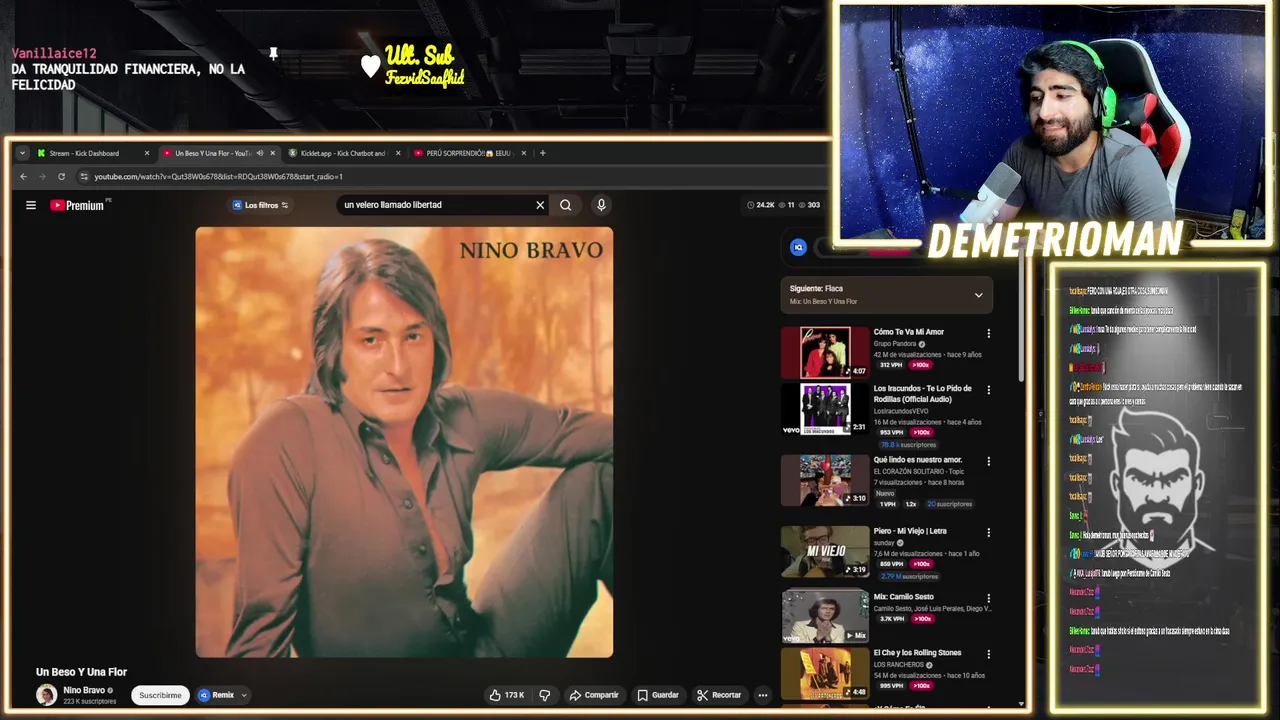Click the 'Piero - Mi Viejo | Letra' title
1280x720 pixels.
coord(910,531)
